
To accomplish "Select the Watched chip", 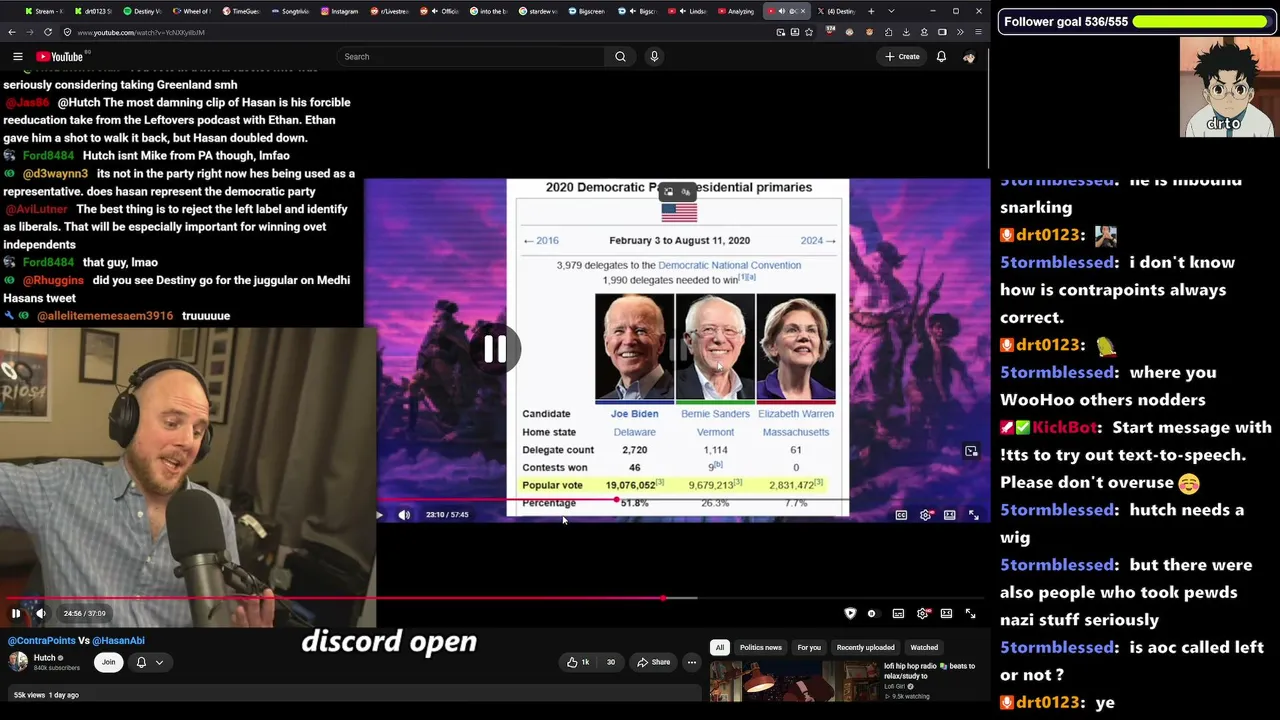I will (924, 648).
